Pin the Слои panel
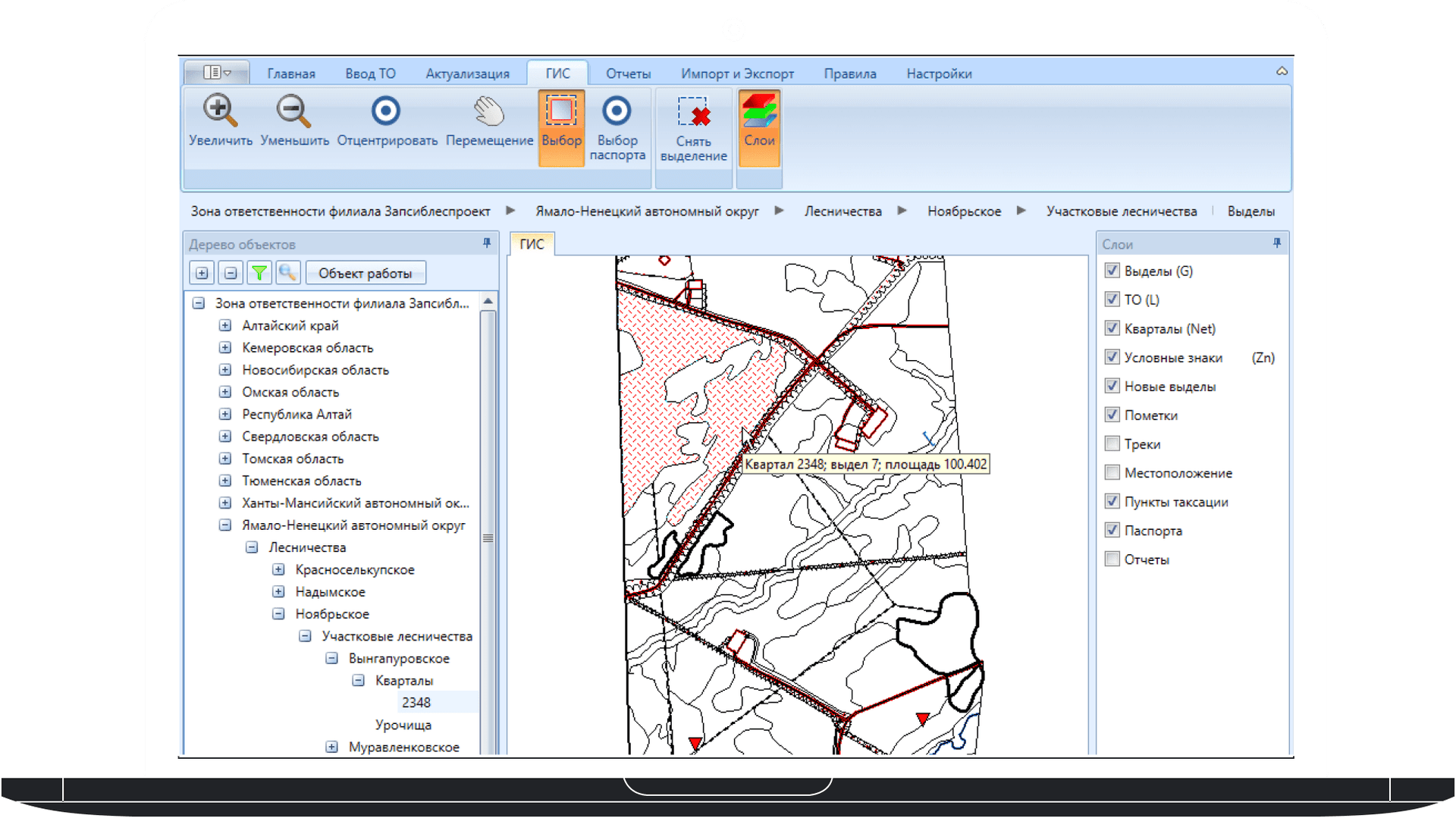This screenshot has width=1456, height=818. [1277, 243]
